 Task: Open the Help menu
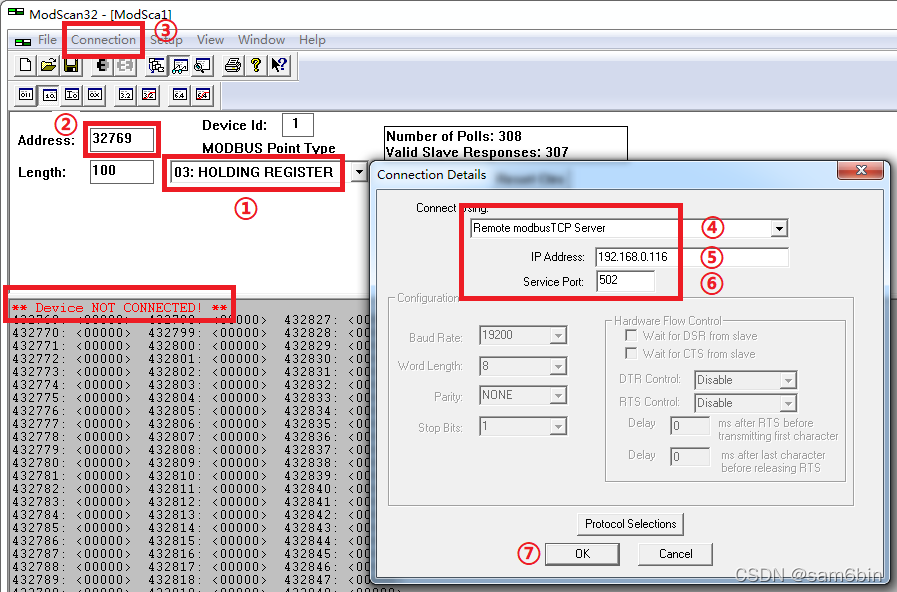coord(312,40)
